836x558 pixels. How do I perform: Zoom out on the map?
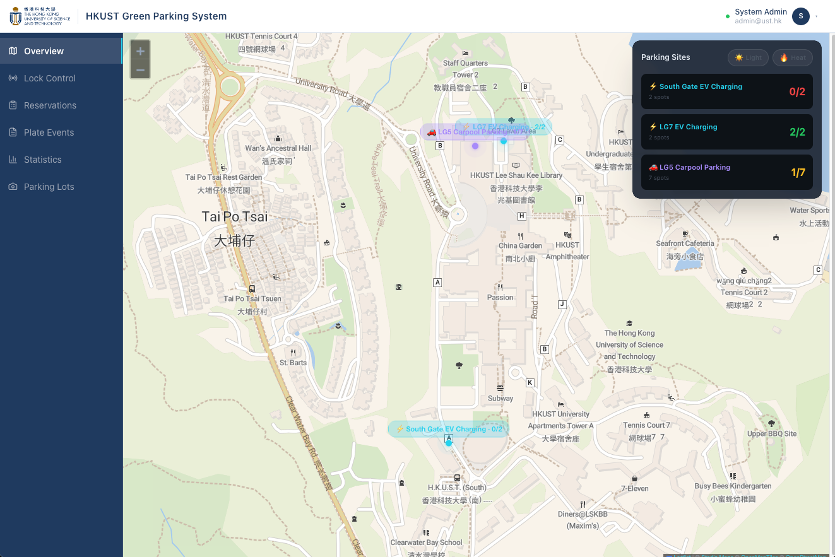[140, 70]
